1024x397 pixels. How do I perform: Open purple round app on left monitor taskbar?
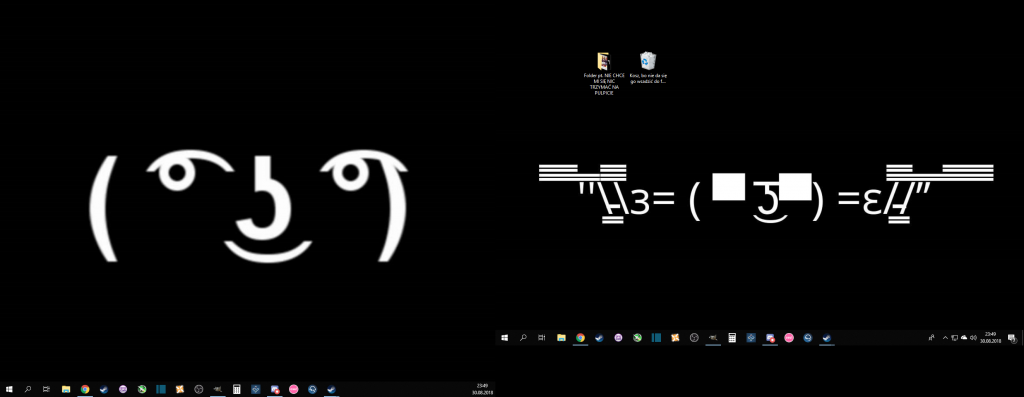[x=123, y=389]
